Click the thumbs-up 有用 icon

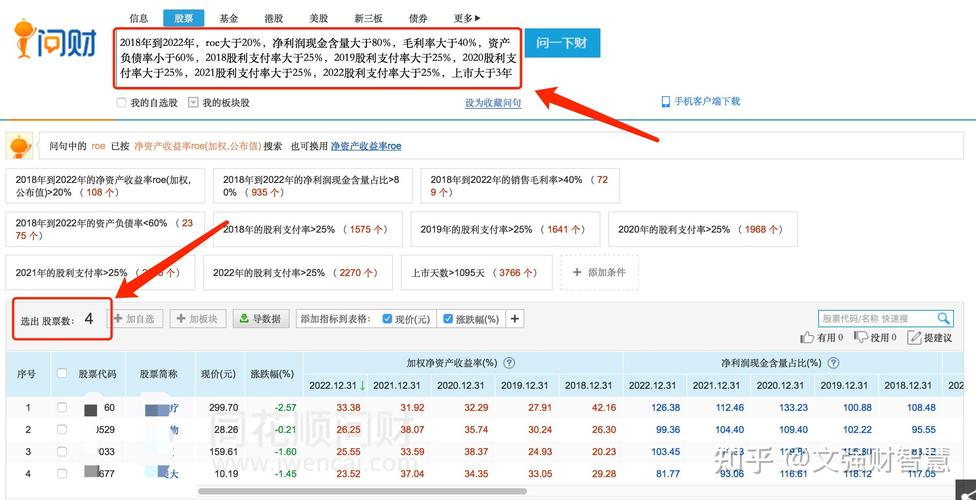click(x=807, y=337)
